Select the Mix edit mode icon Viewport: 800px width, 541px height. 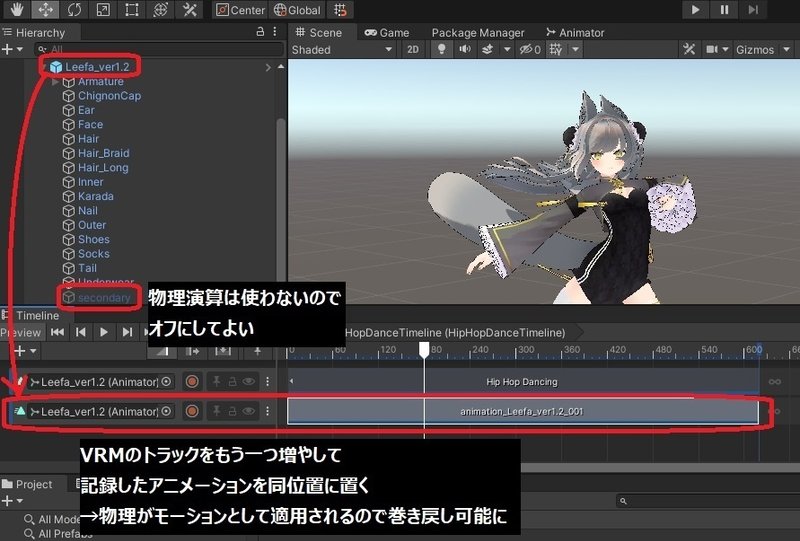coord(162,351)
